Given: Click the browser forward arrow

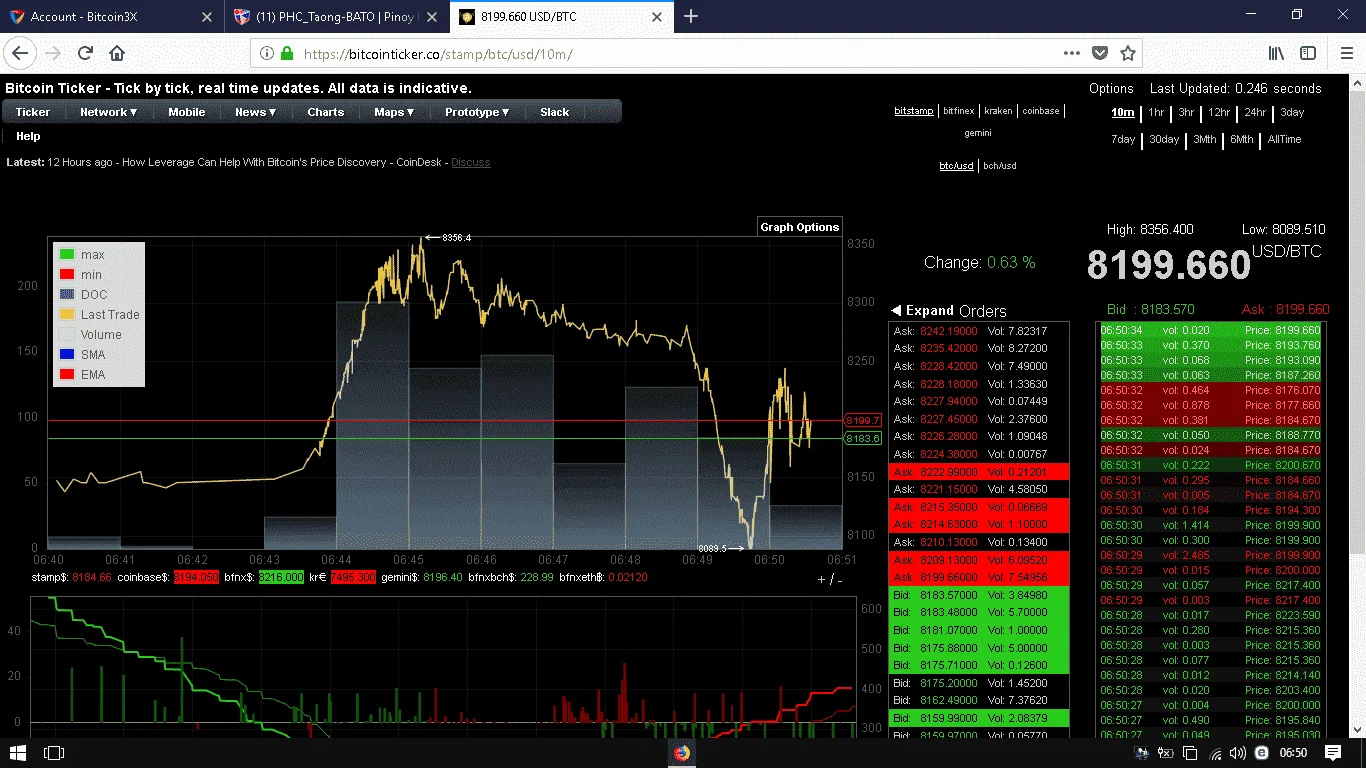Looking at the screenshot, I should (x=54, y=54).
